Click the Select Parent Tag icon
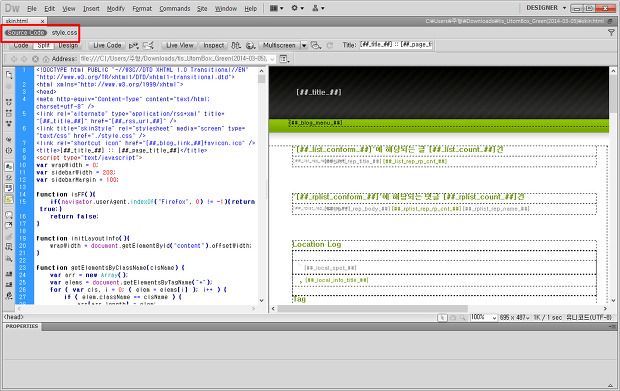The width and height of the screenshot is (620, 391). pos(9,140)
